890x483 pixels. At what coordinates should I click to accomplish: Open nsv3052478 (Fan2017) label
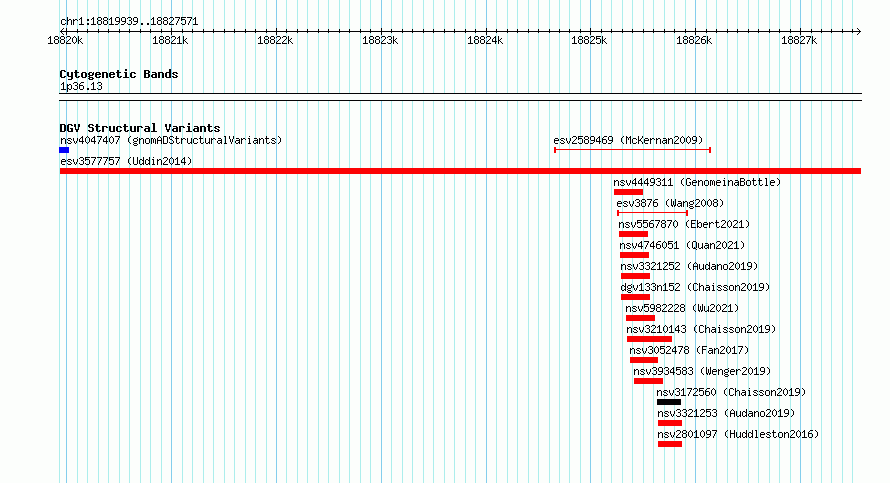coord(689,350)
